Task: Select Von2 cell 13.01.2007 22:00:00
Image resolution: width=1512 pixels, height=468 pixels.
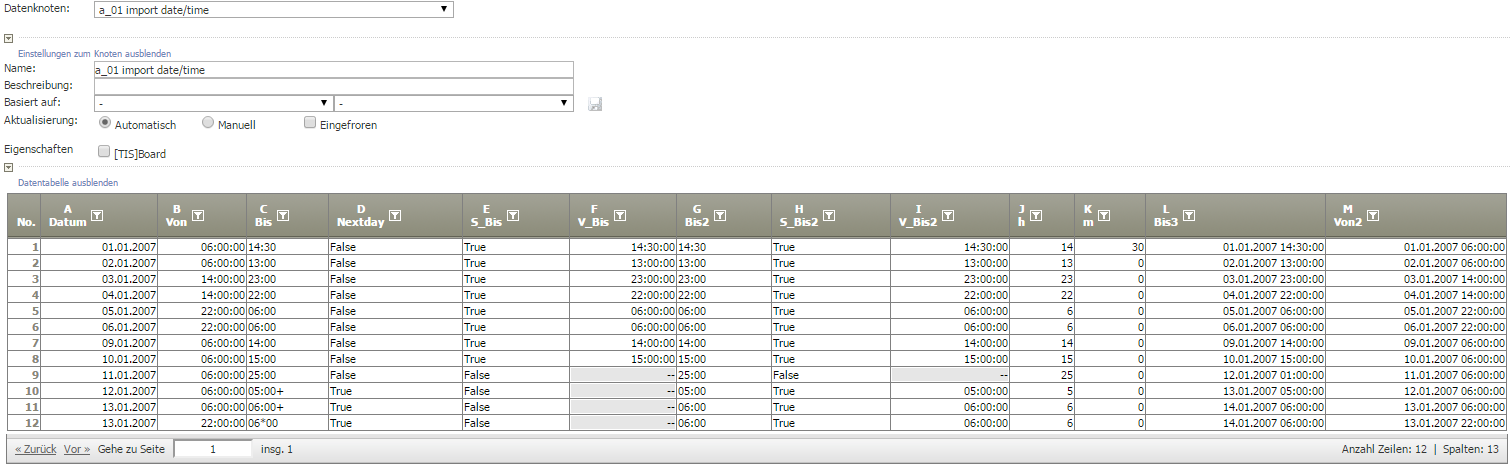Action: 1416,422
